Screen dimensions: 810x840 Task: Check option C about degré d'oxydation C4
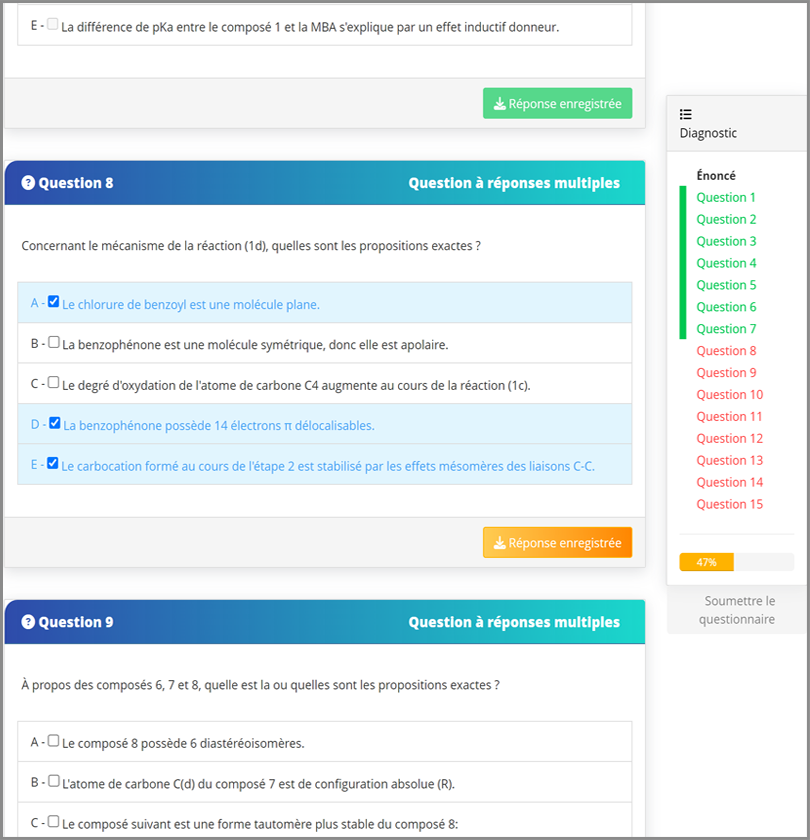point(54,382)
